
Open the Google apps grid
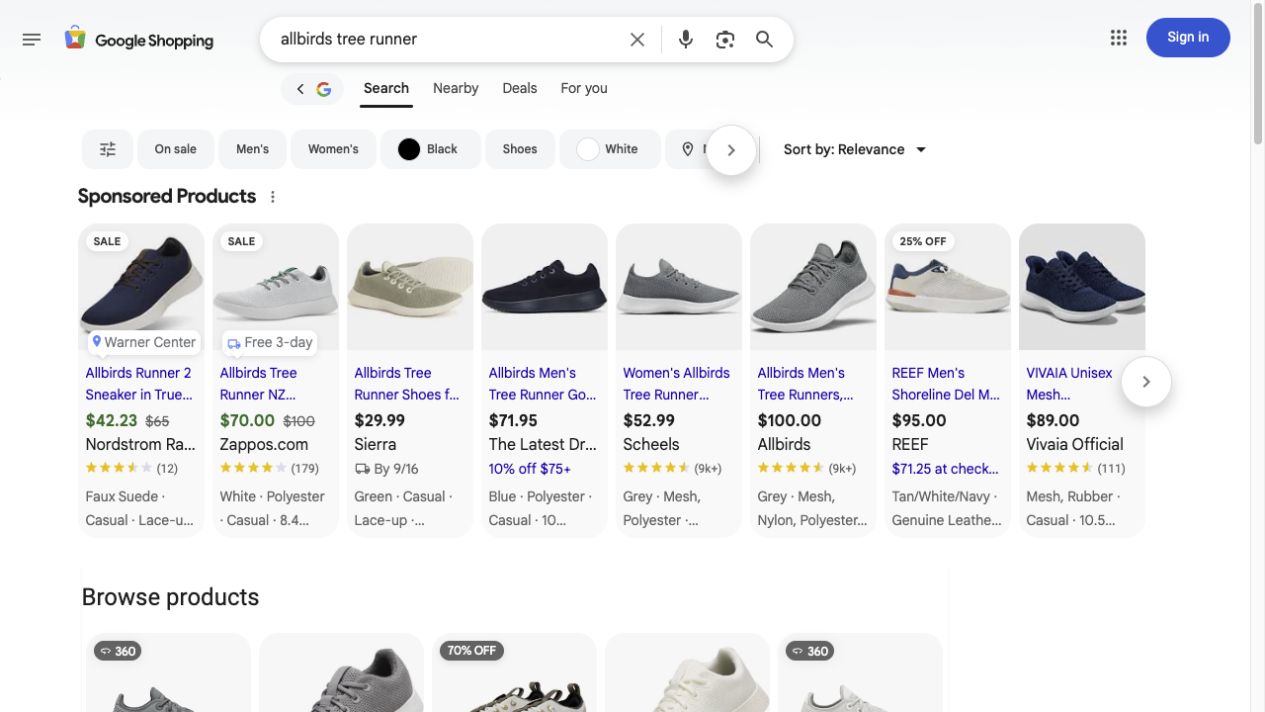pos(1118,38)
